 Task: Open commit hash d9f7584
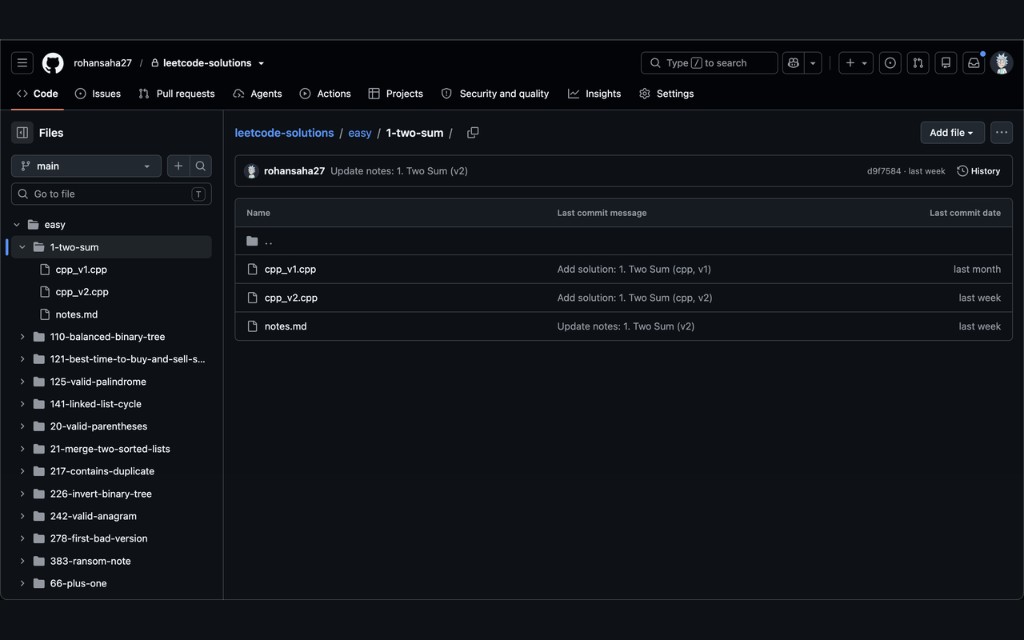(x=884, y=171)
